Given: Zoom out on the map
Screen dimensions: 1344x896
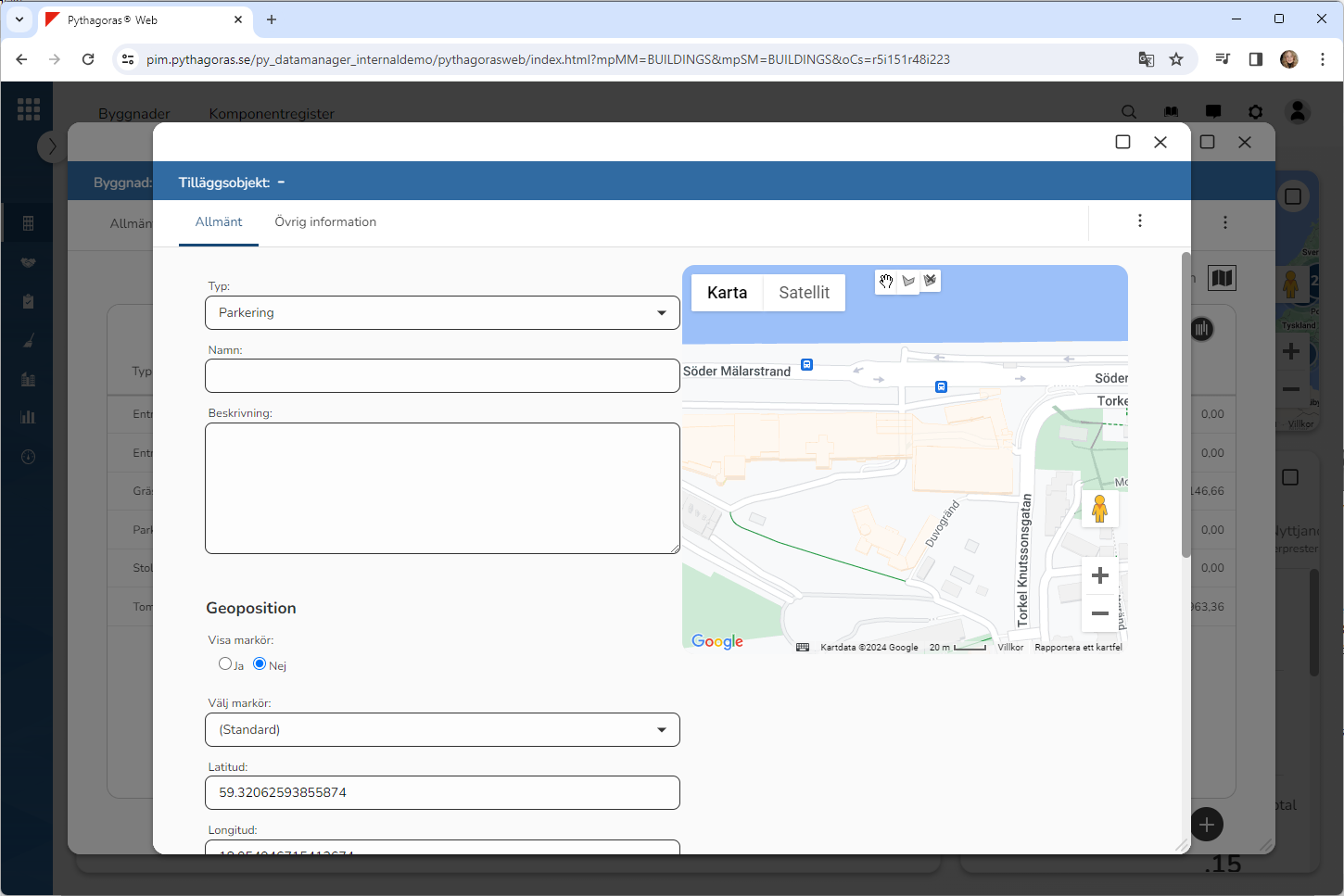Looking at the screenshot, I should [x=1099, y=613].
